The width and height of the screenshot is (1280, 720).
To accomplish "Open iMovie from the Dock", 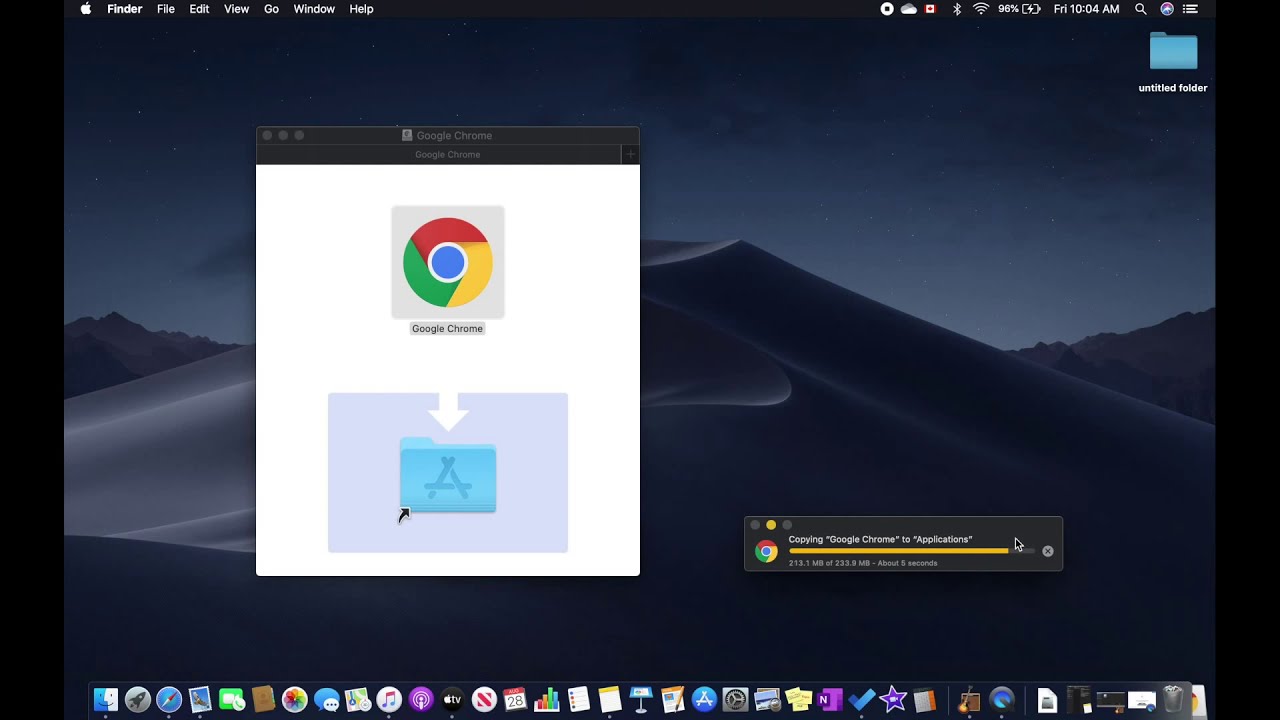I will click(893, 700).
